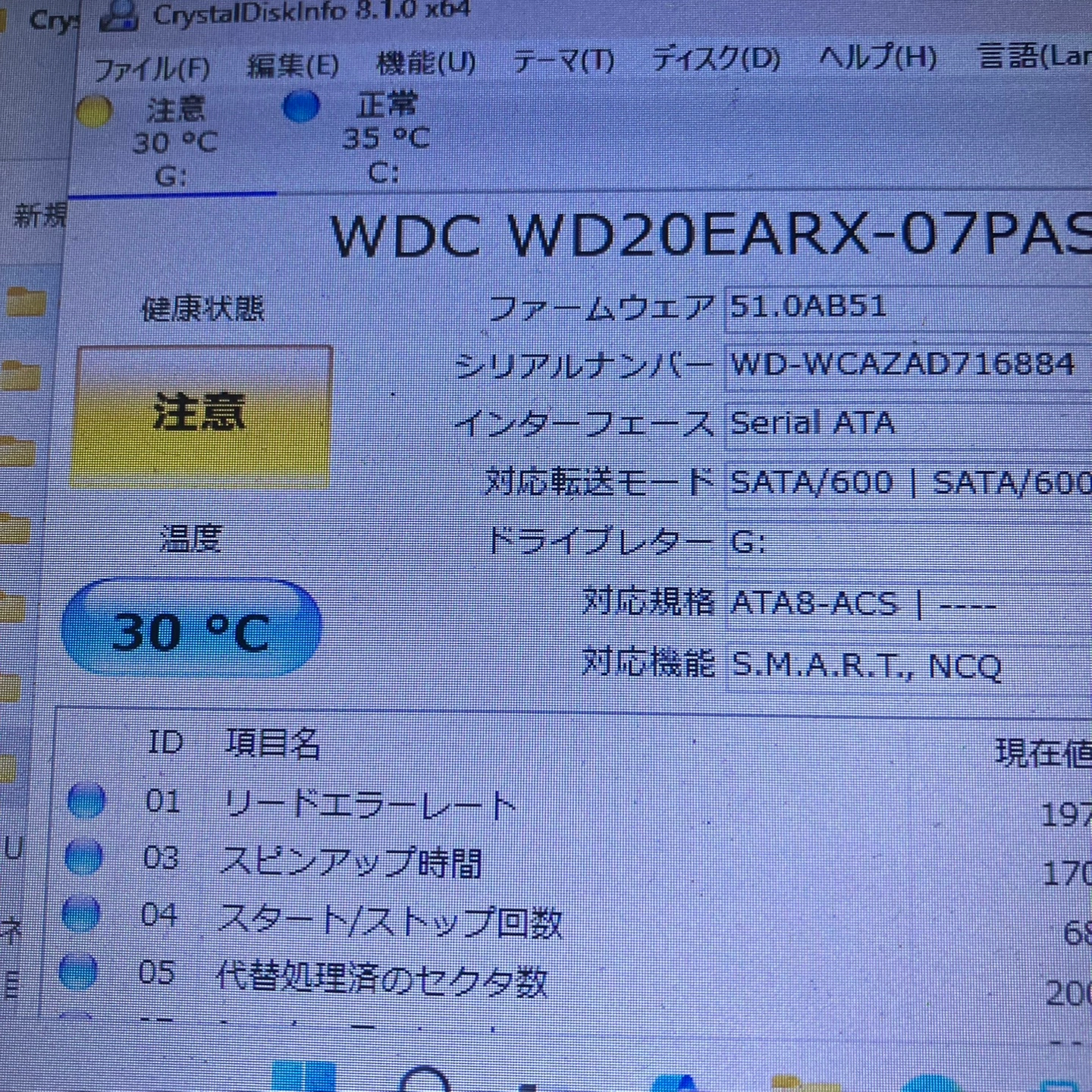Click the シリアルナンバー label

583,366
